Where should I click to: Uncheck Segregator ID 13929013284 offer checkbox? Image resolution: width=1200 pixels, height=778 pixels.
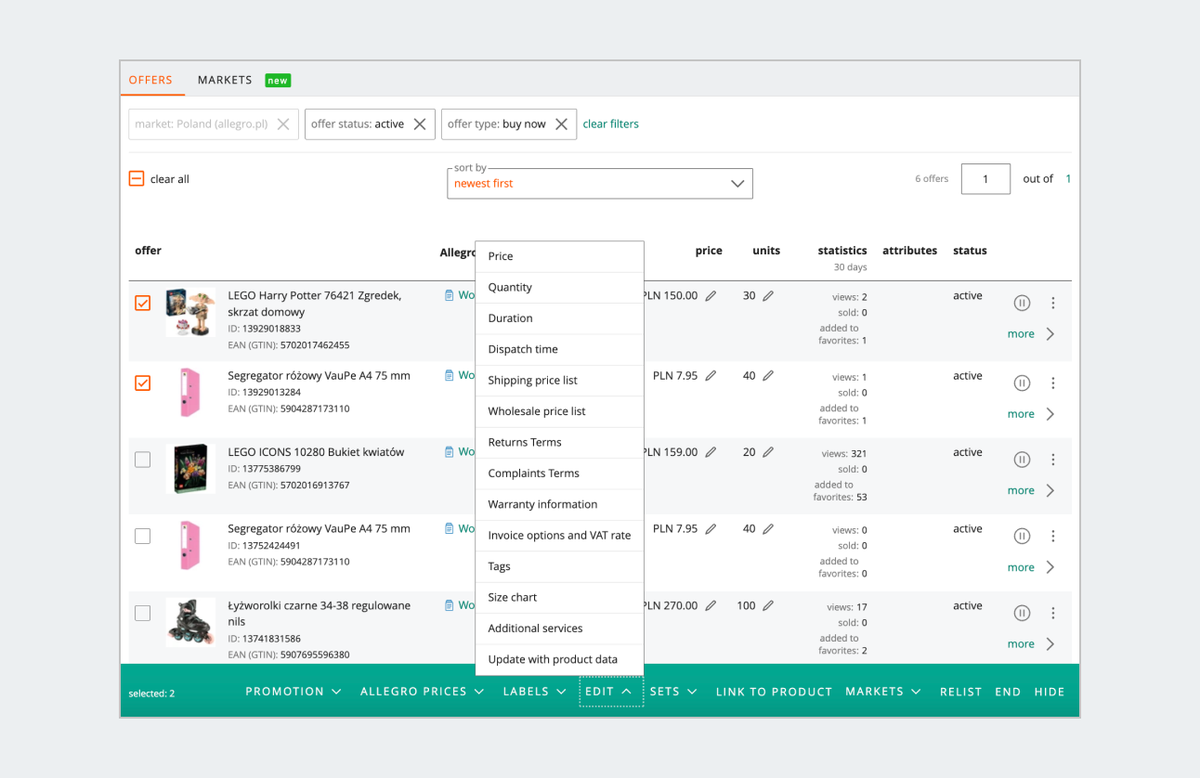pyautogui.click(x=143, y=383)
